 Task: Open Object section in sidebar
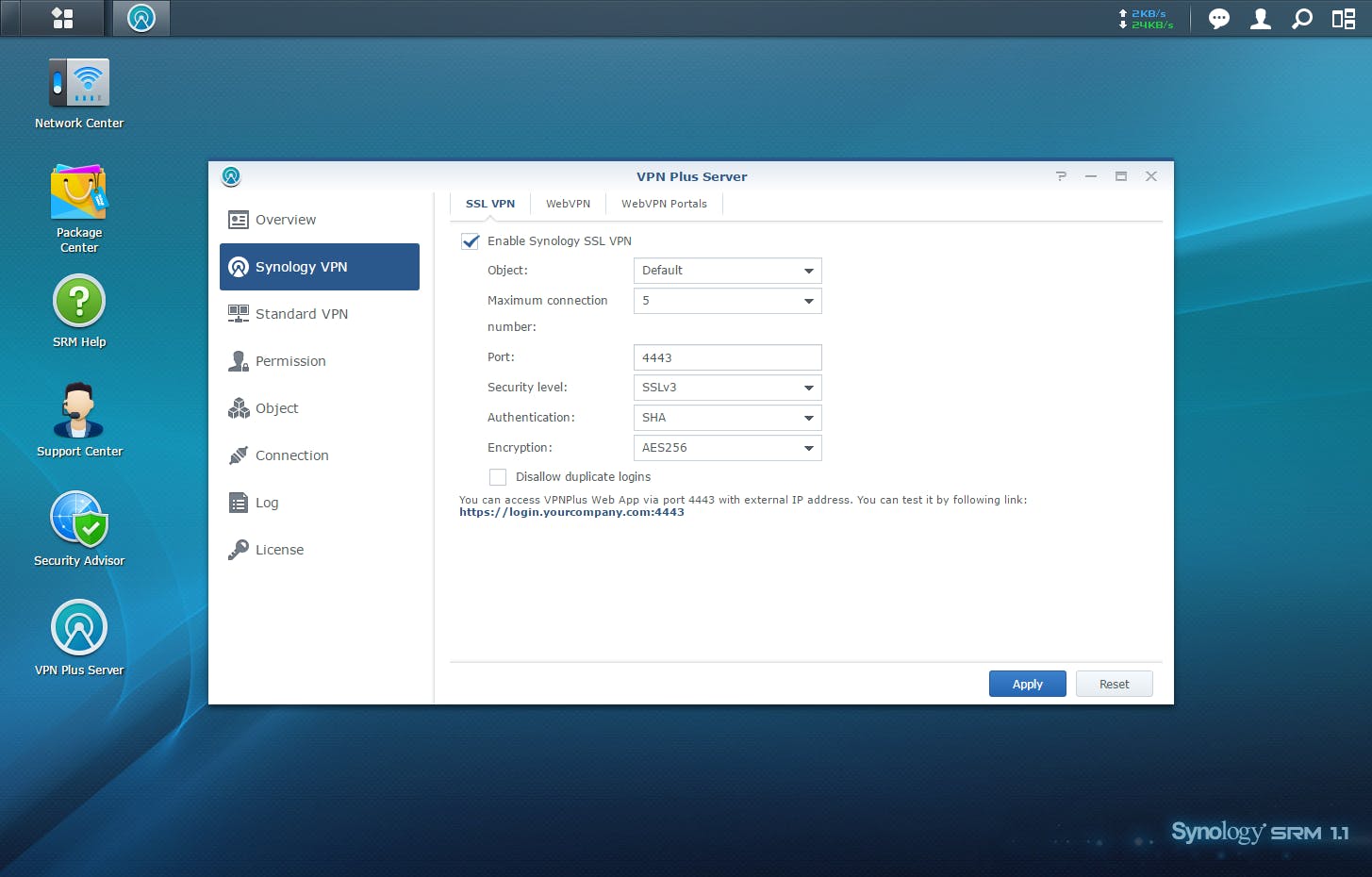click(320, 408)
